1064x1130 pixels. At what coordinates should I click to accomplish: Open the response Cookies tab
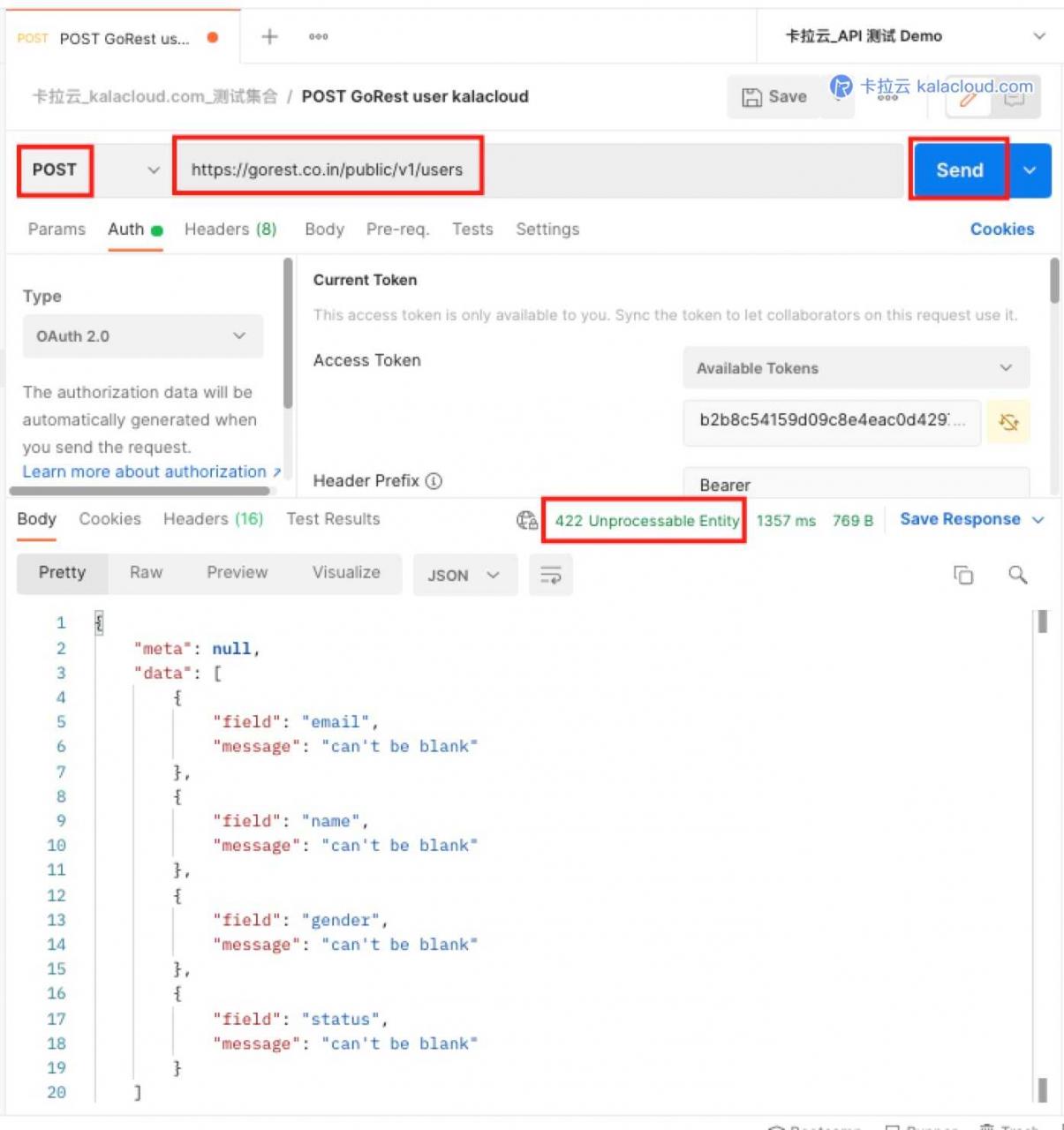coord(109,519)
